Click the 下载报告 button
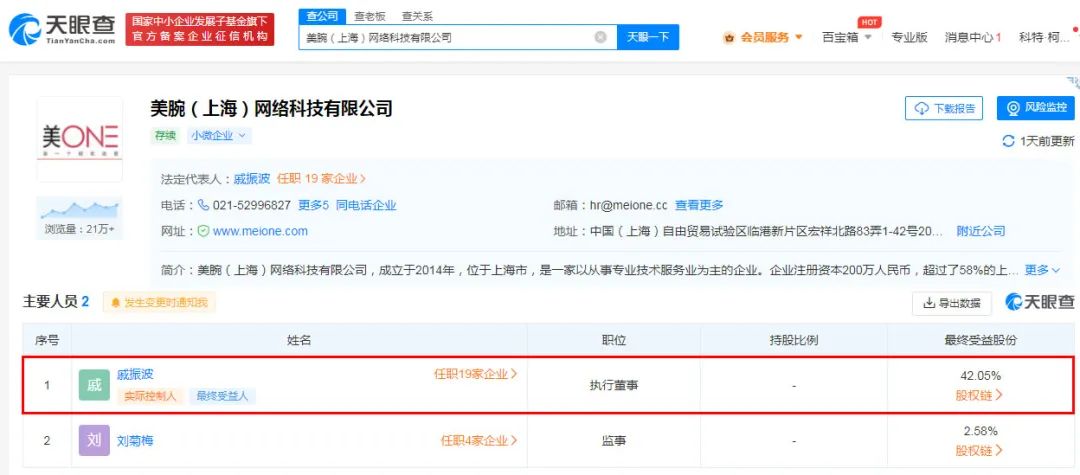Viewport: 1080px width, 475px height. [944, 108]
